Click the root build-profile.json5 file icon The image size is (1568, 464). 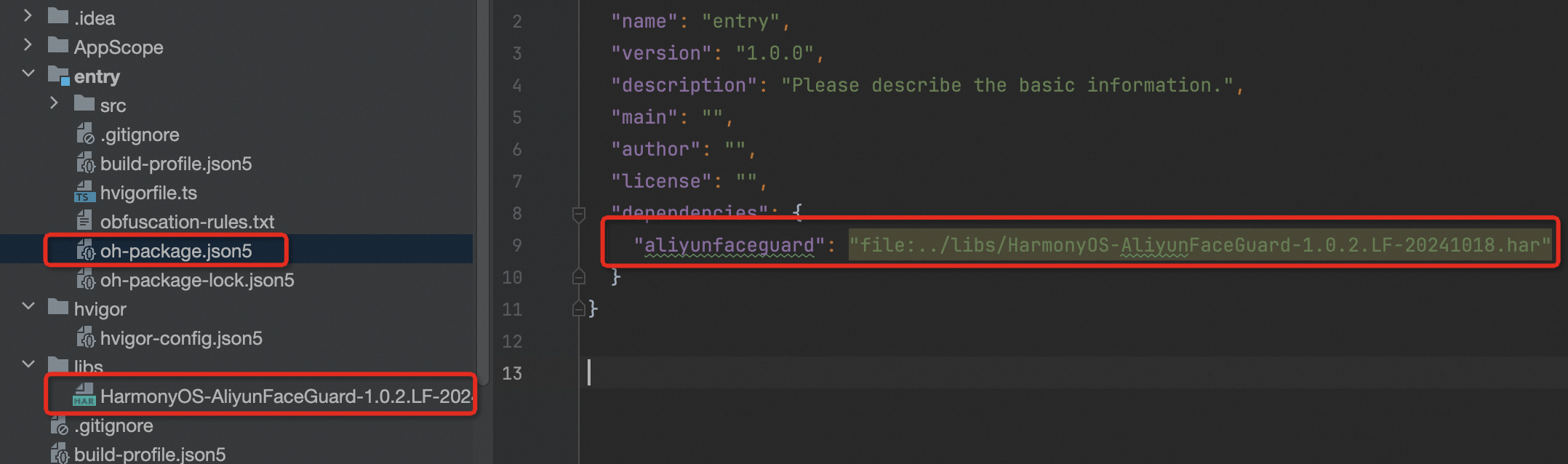(59, 454)
